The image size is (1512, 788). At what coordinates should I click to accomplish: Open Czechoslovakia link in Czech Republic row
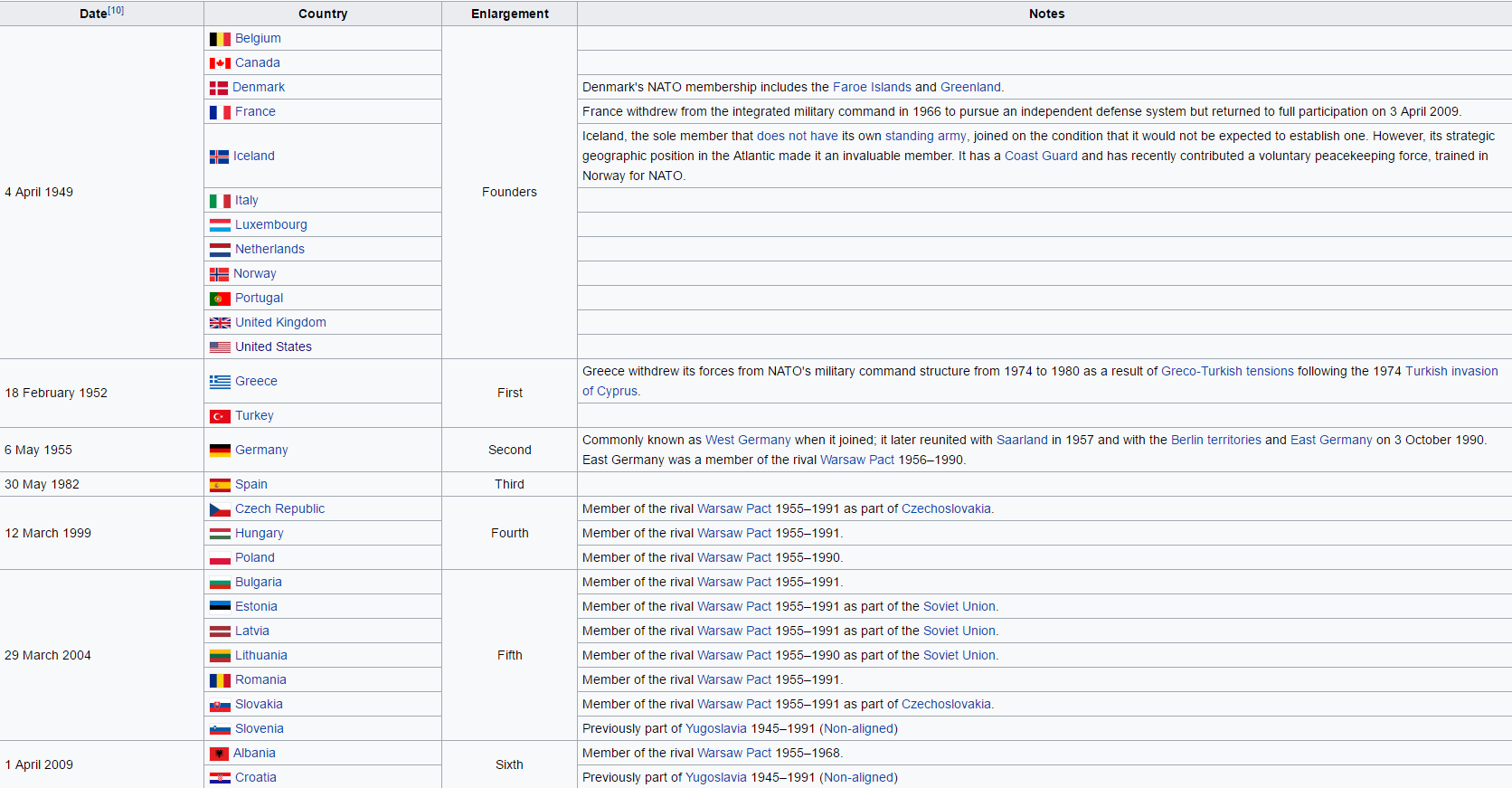tap(946, 508)
